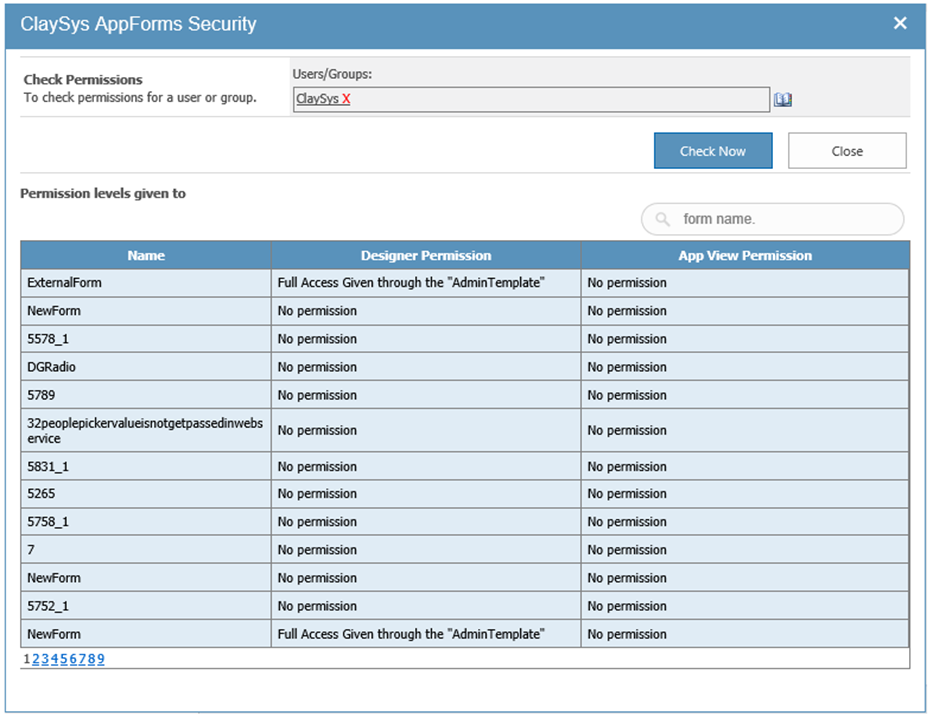
Task: Select the ExternalForm row
Action: [x=146, y=283]
